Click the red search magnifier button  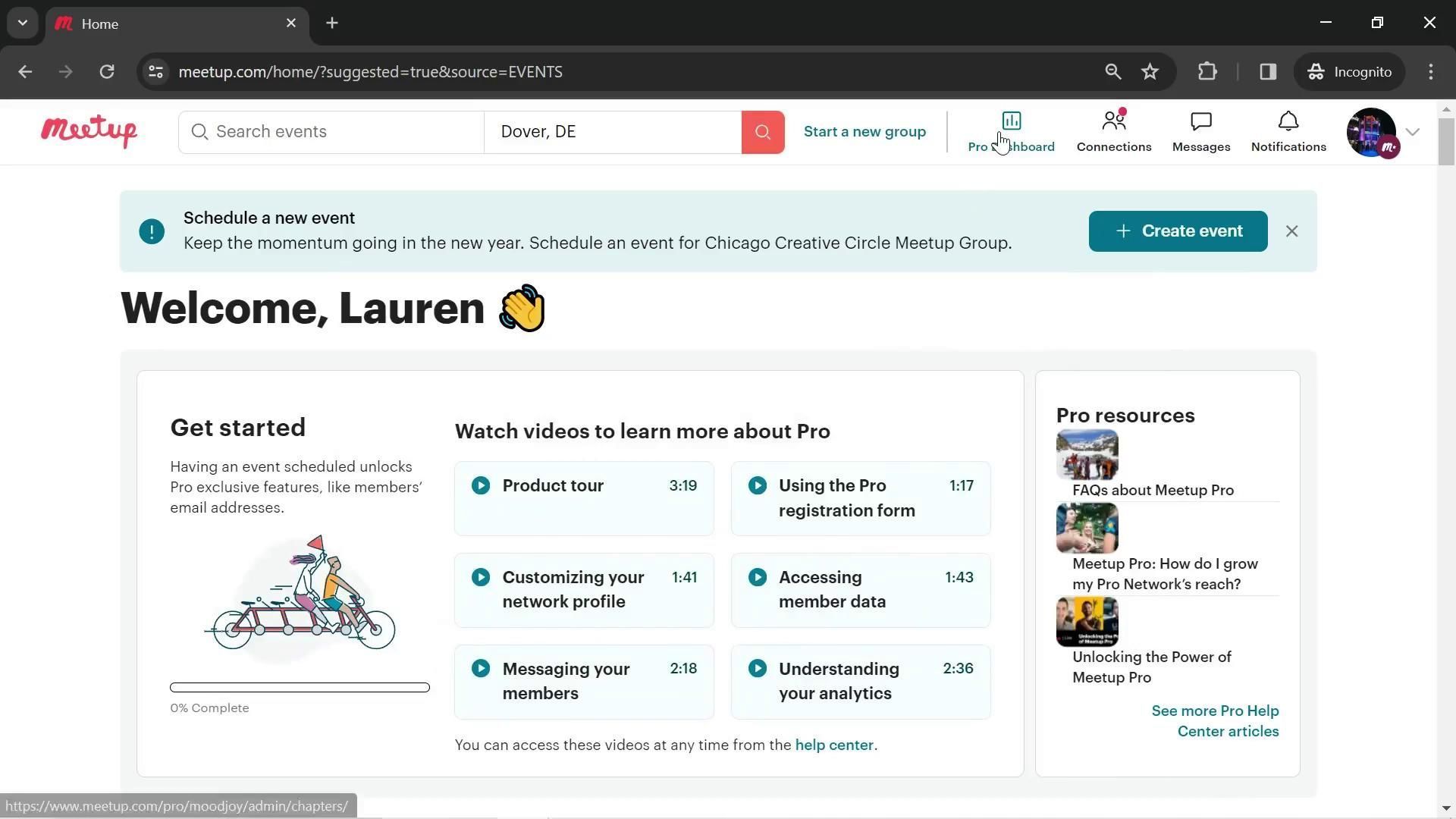point(762,132)
